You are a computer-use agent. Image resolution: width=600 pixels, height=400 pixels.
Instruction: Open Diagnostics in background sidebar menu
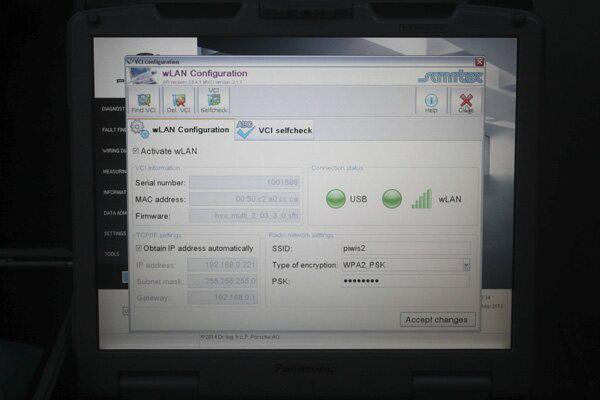click(113, 109)
